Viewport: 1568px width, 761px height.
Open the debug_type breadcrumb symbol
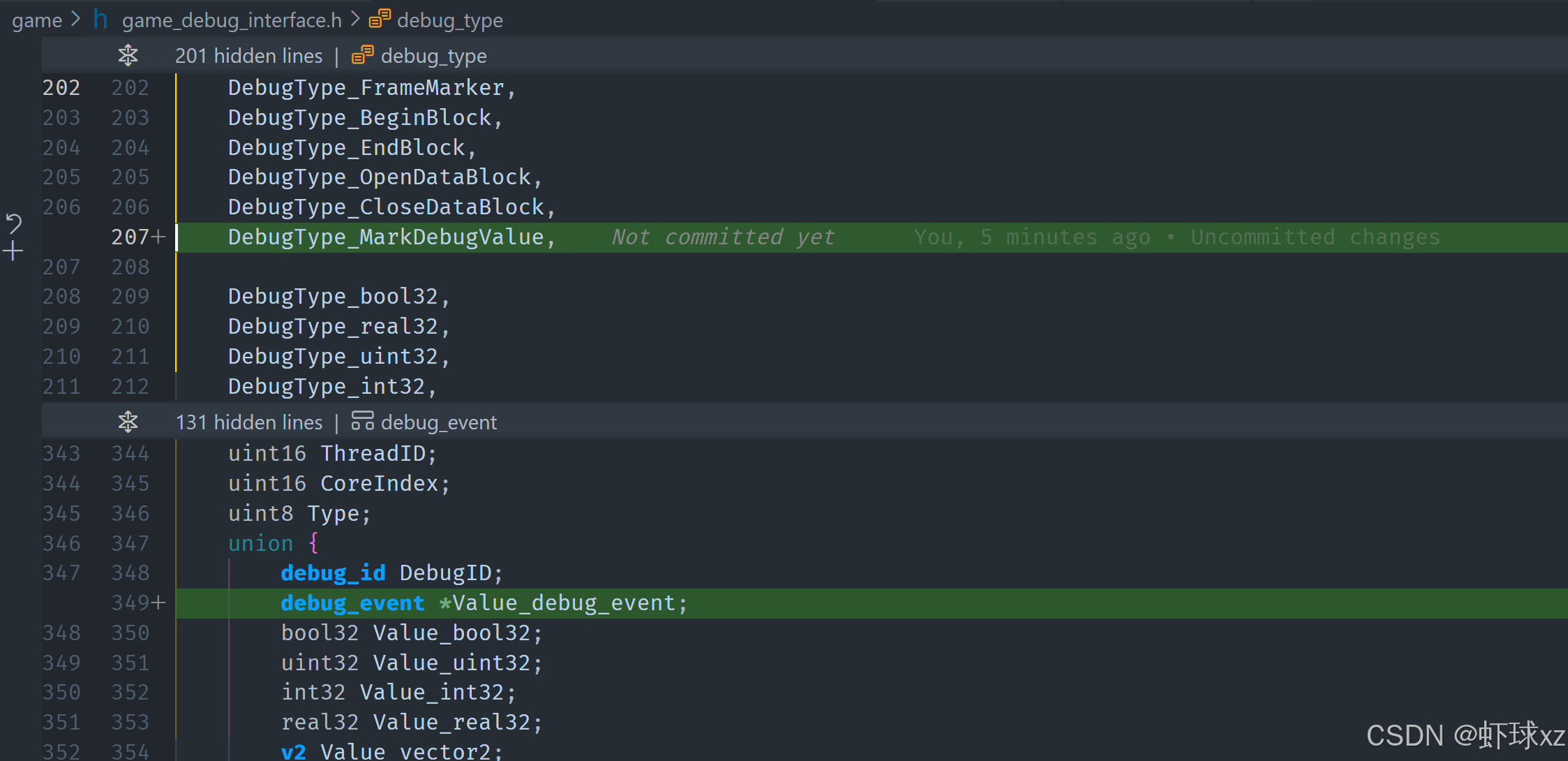[449, 20]
